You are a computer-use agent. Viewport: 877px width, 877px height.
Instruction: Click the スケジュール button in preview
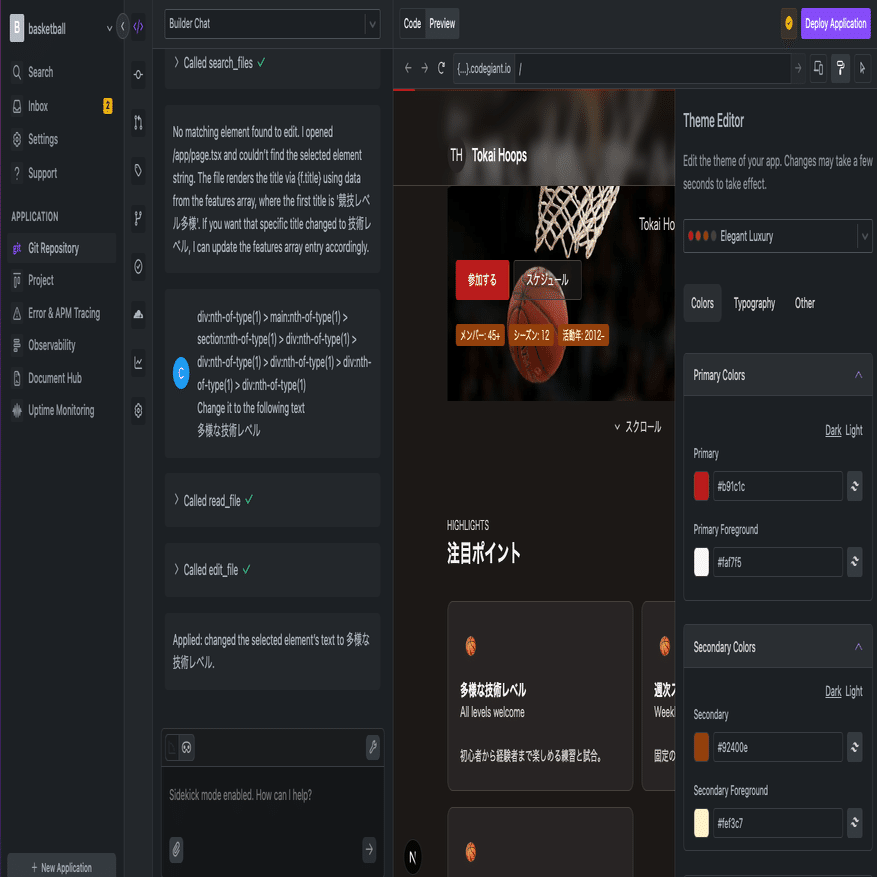(x=547, y=280)
